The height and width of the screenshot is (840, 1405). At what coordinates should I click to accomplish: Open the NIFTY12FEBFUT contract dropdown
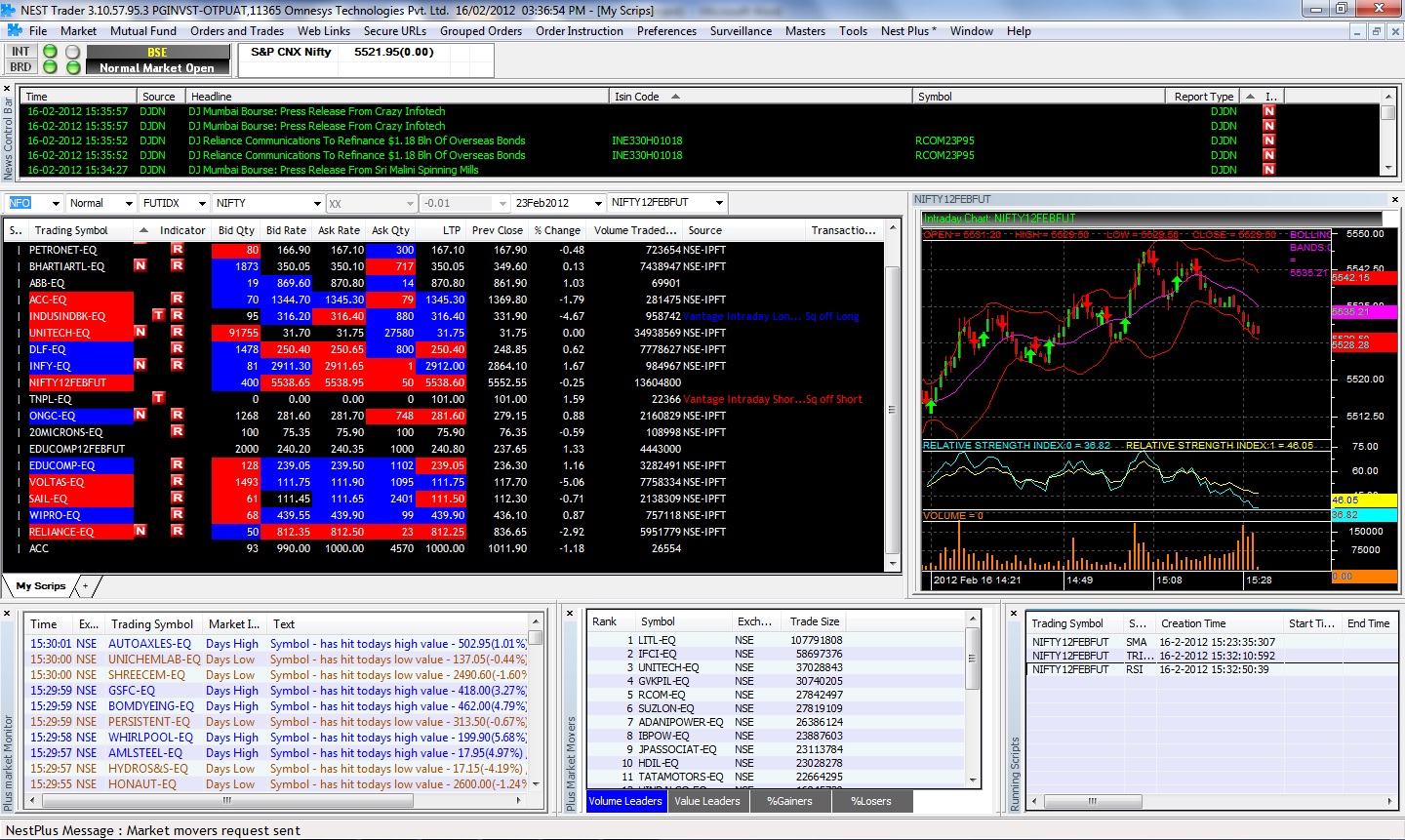point(719,203)
